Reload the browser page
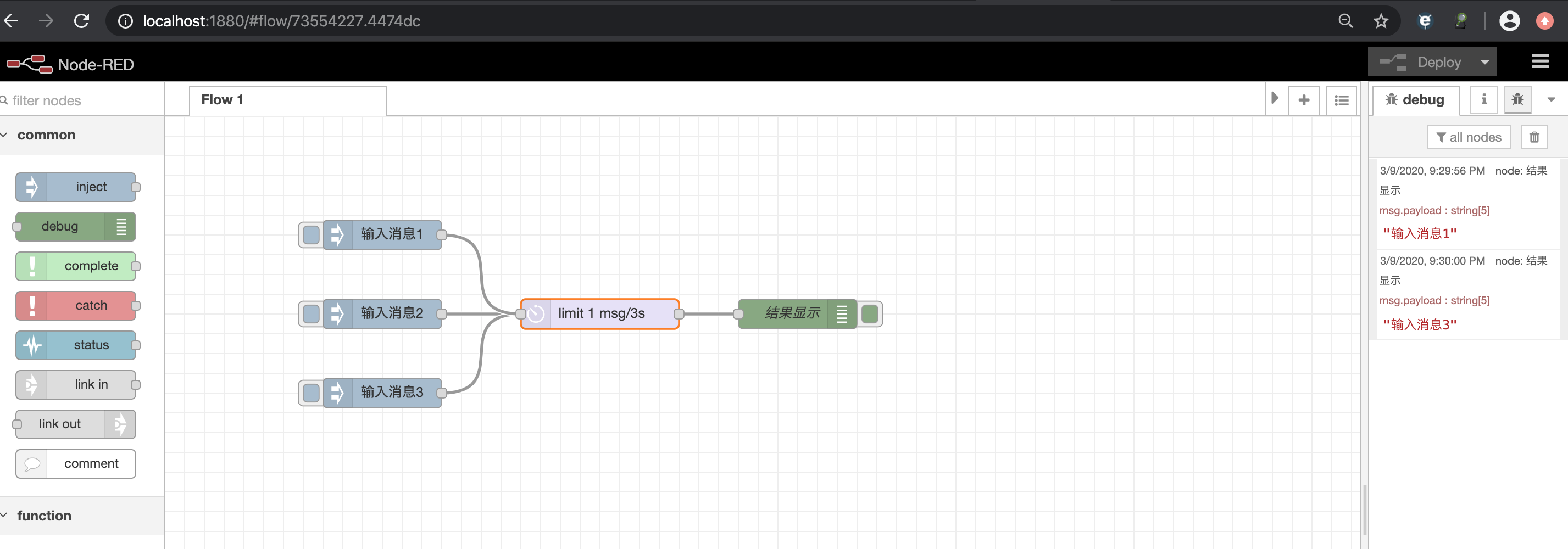 tap(81, 21)
